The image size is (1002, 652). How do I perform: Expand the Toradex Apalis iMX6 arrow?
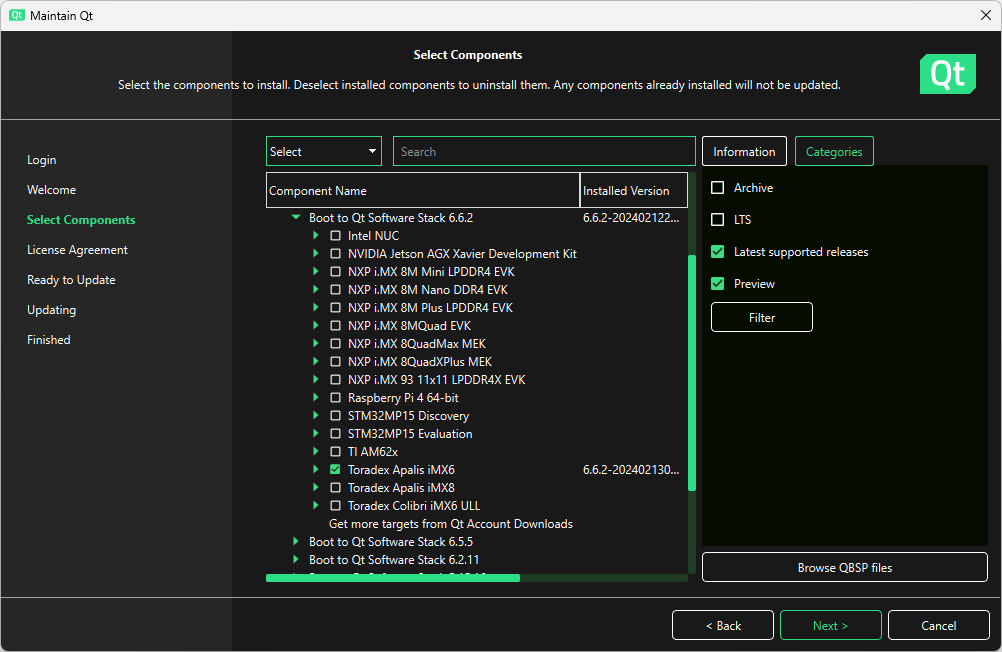click(316, 470)
